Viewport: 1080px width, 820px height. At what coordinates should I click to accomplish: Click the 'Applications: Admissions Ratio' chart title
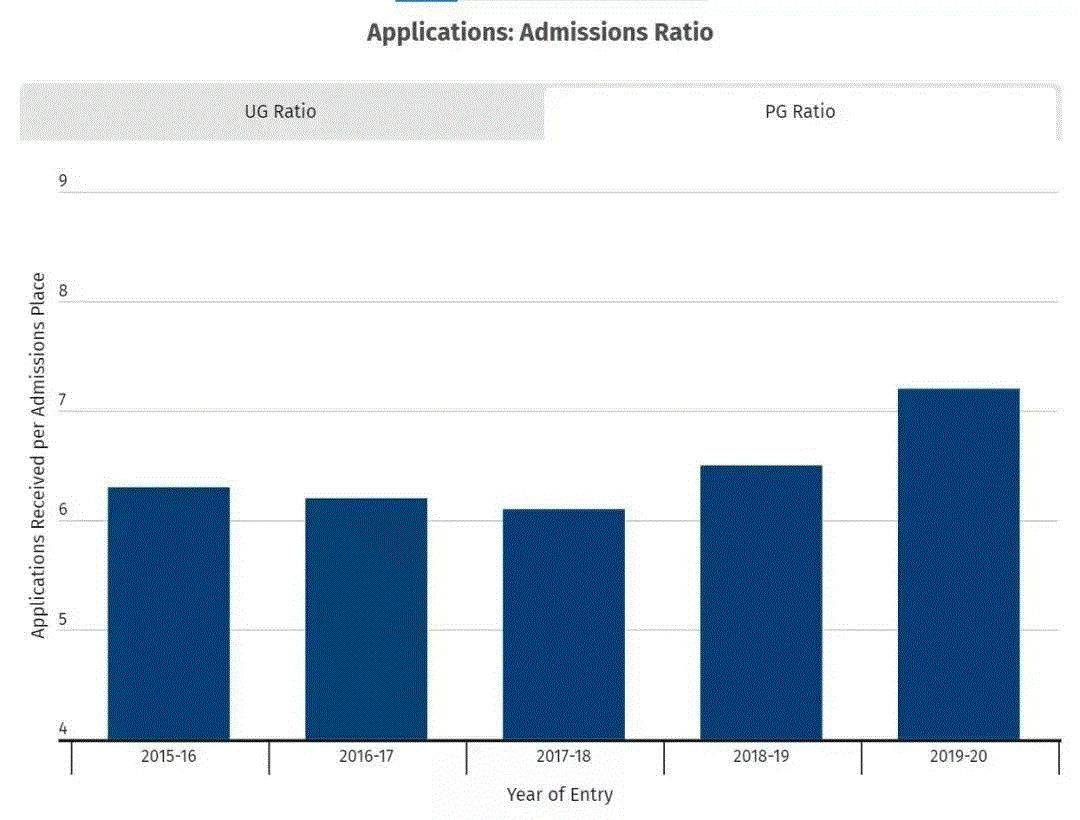(x=540, y=32)
